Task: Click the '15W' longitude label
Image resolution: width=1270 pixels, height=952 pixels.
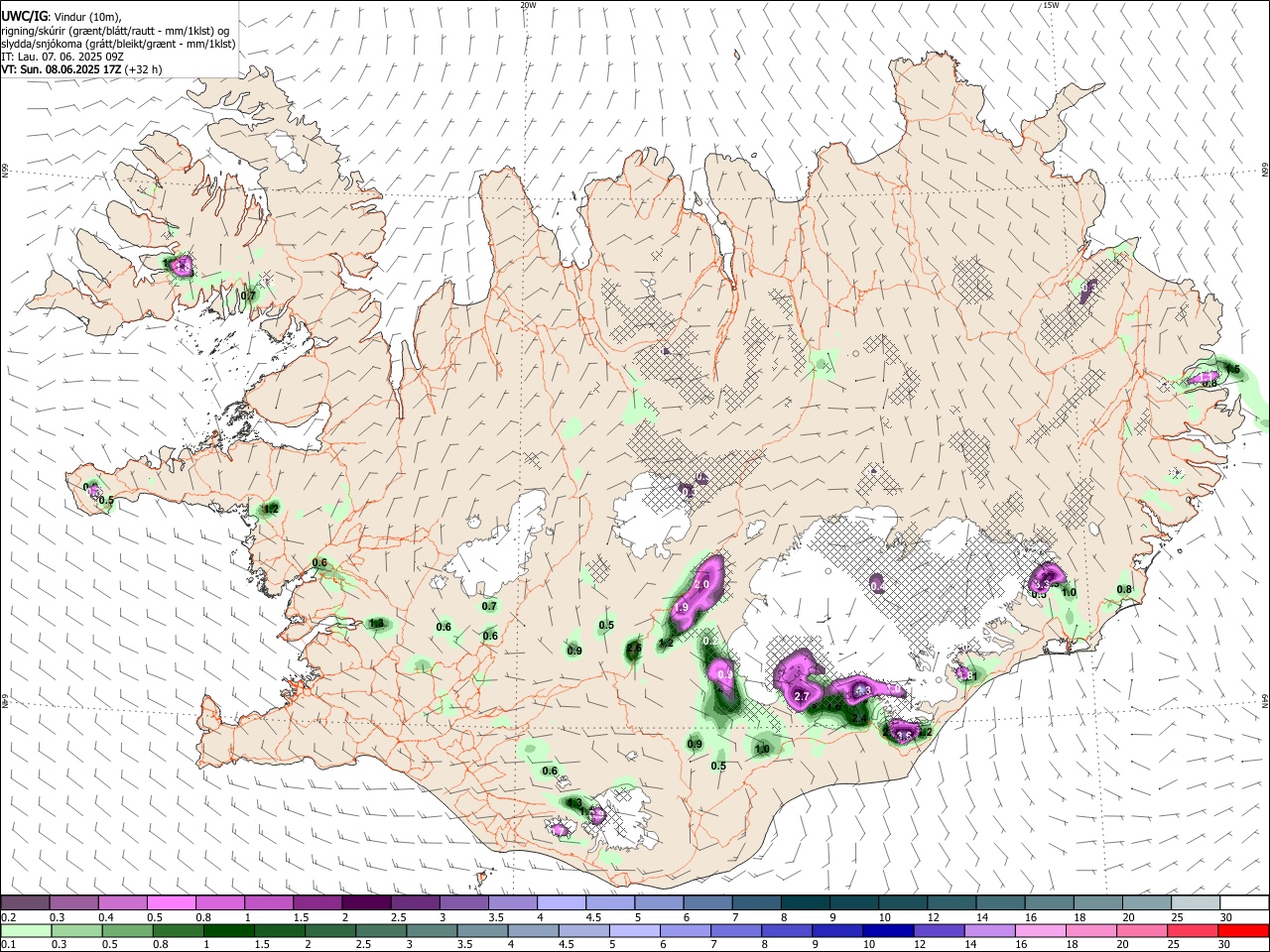Action: 1051,5
